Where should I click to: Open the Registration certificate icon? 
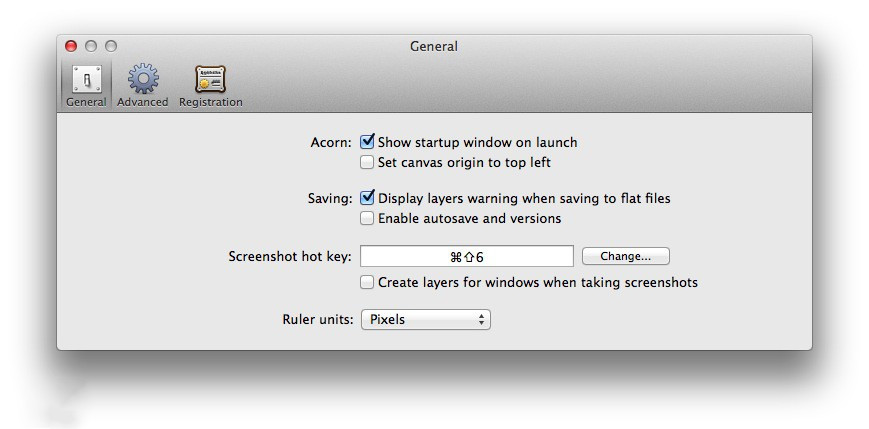pyautogui.click(x=211, y=79)
